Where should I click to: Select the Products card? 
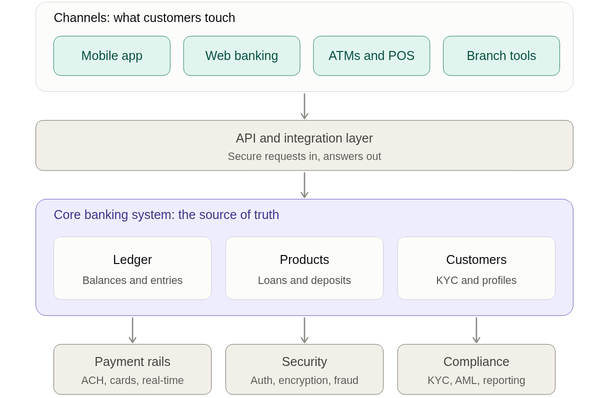point(304,268)
